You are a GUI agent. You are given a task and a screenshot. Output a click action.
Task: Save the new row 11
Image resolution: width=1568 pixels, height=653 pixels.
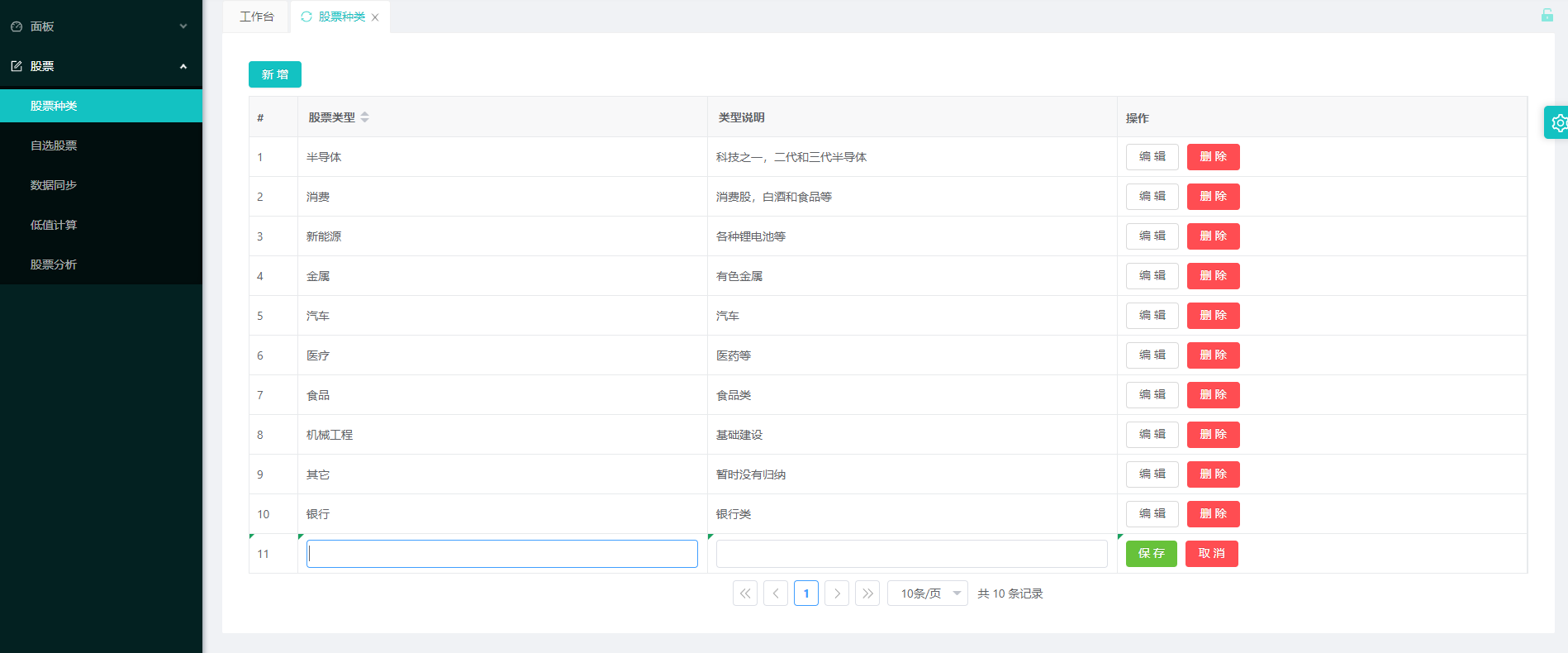[1152, 554]
